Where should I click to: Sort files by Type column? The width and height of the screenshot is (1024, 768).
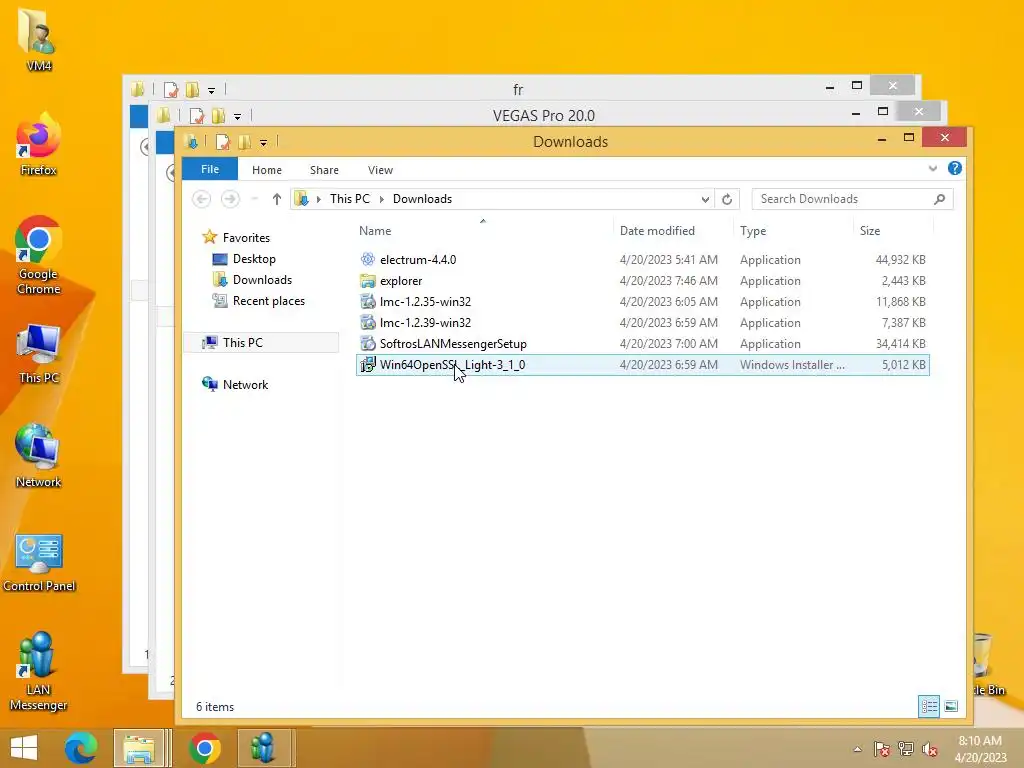pyautogui.click(x=793, y=231)
